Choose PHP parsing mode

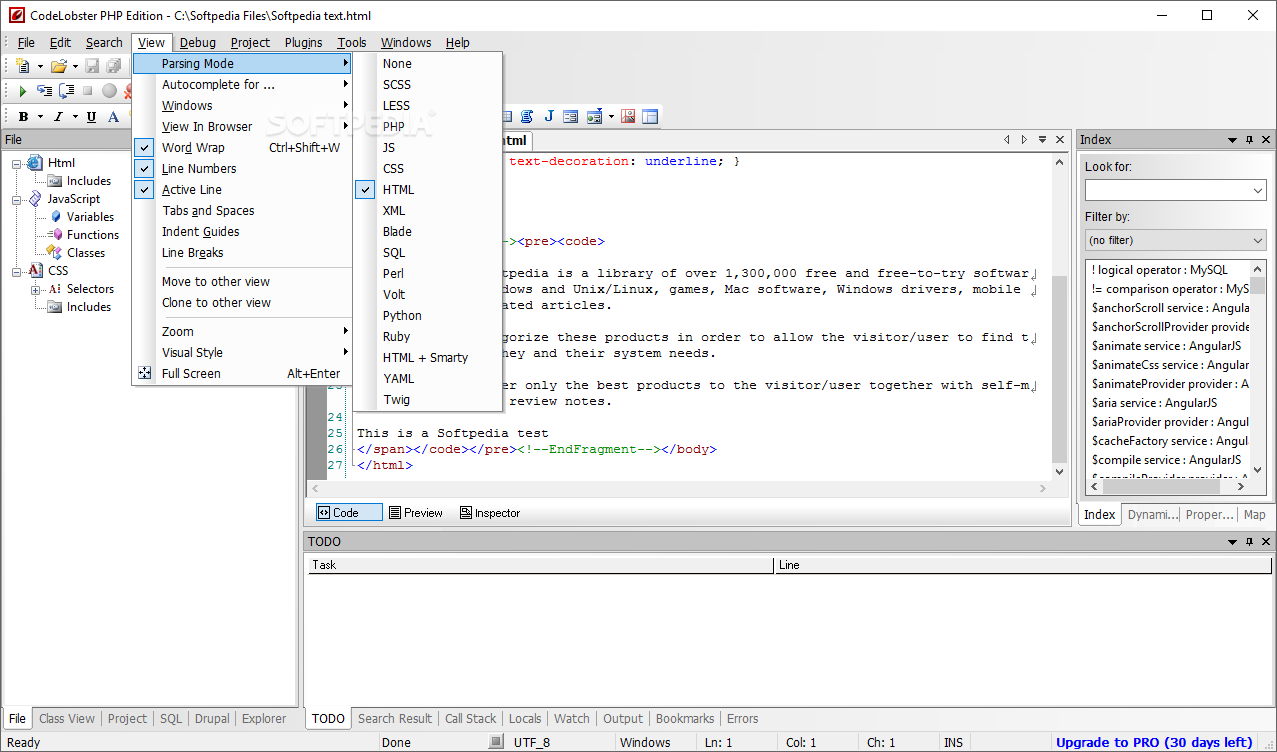coord(428,127)
